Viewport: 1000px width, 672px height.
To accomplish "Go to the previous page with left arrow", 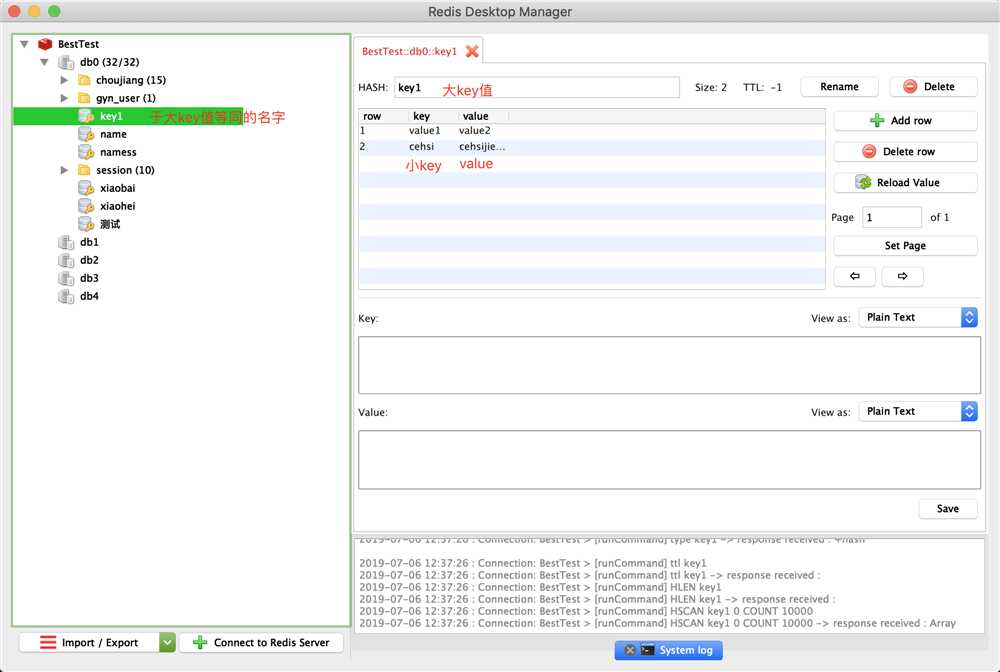I will coord(855,276).
